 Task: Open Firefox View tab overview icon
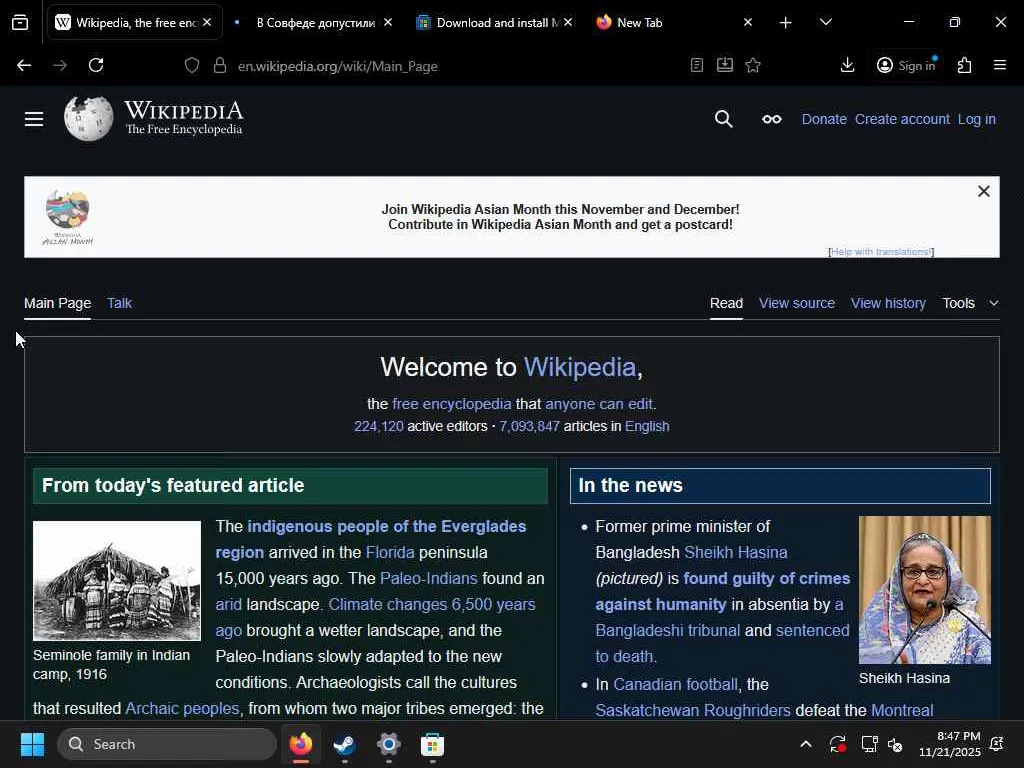[x=20, y=23]
